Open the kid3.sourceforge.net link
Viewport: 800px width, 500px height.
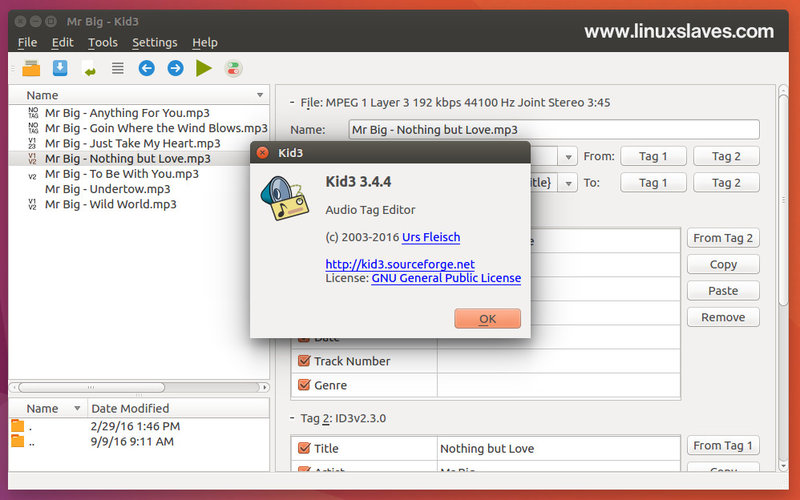pyautogui.click(x=400, y=264)
